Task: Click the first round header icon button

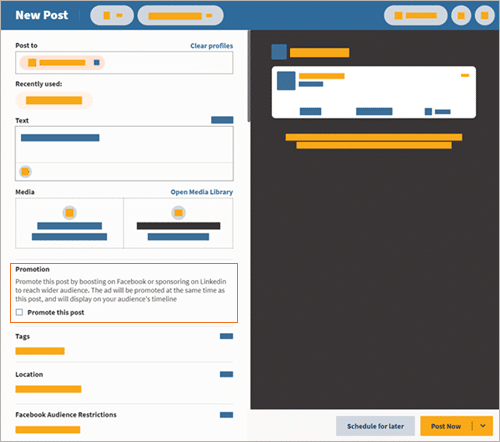Action: tap(461, 15)
